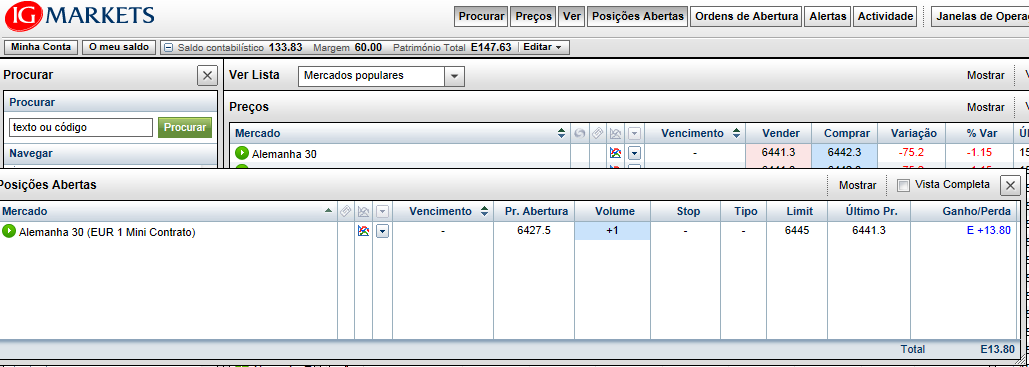Click the texto ou código search field
The image size is (1029, 367).
[81, 127]
